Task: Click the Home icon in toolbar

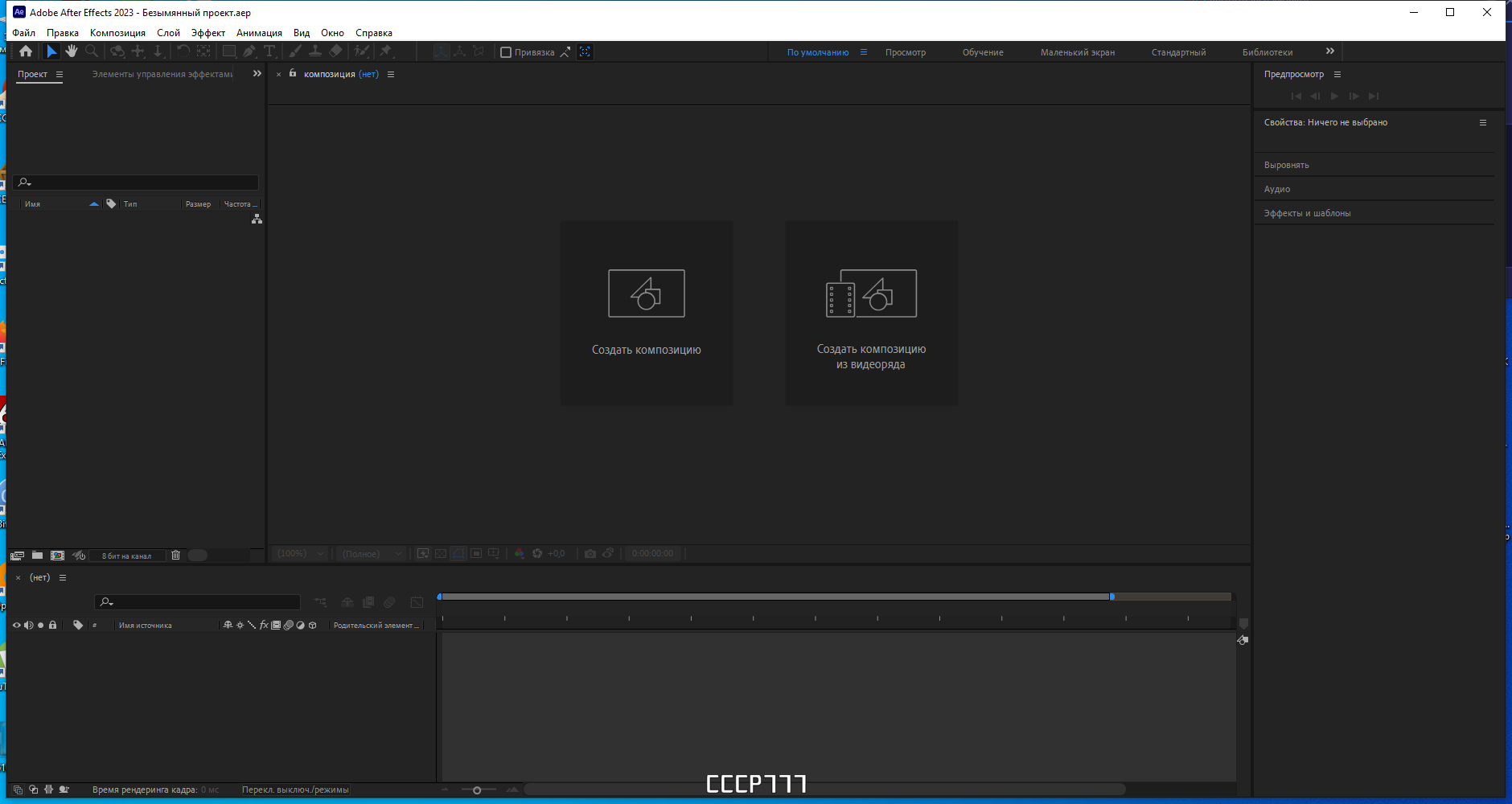Action: 26,51
